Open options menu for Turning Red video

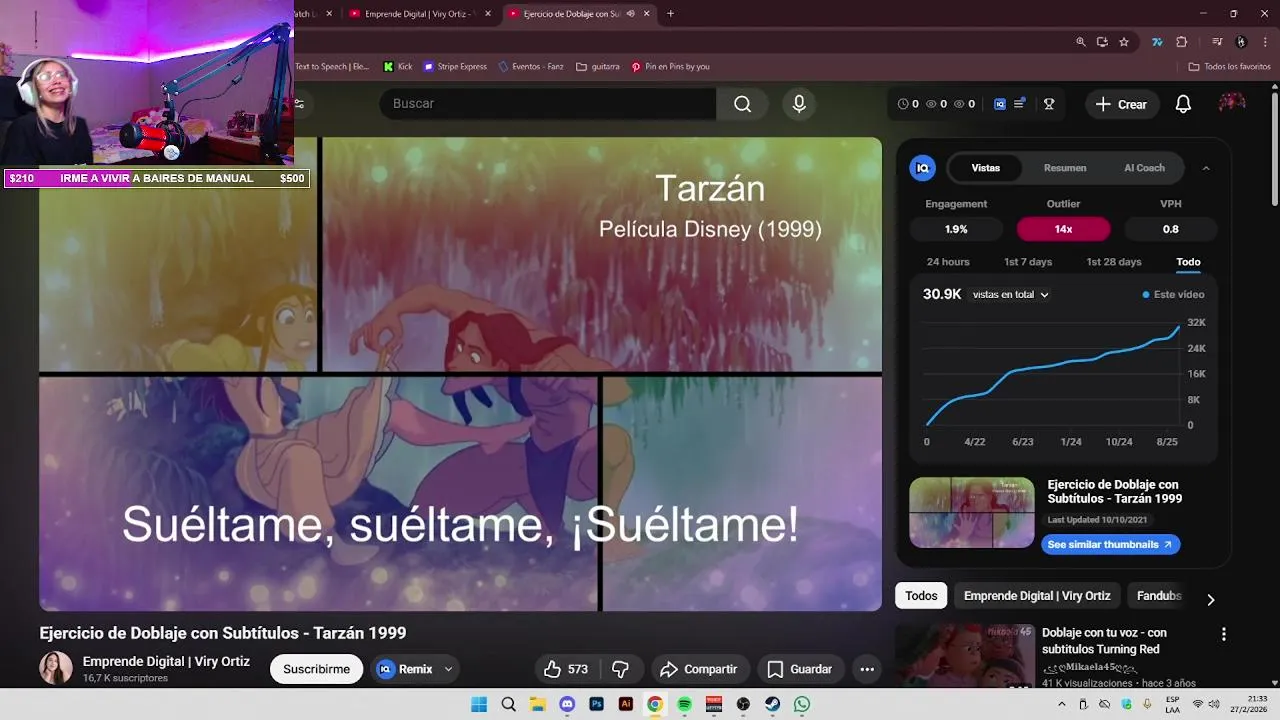coord(1223,634)
